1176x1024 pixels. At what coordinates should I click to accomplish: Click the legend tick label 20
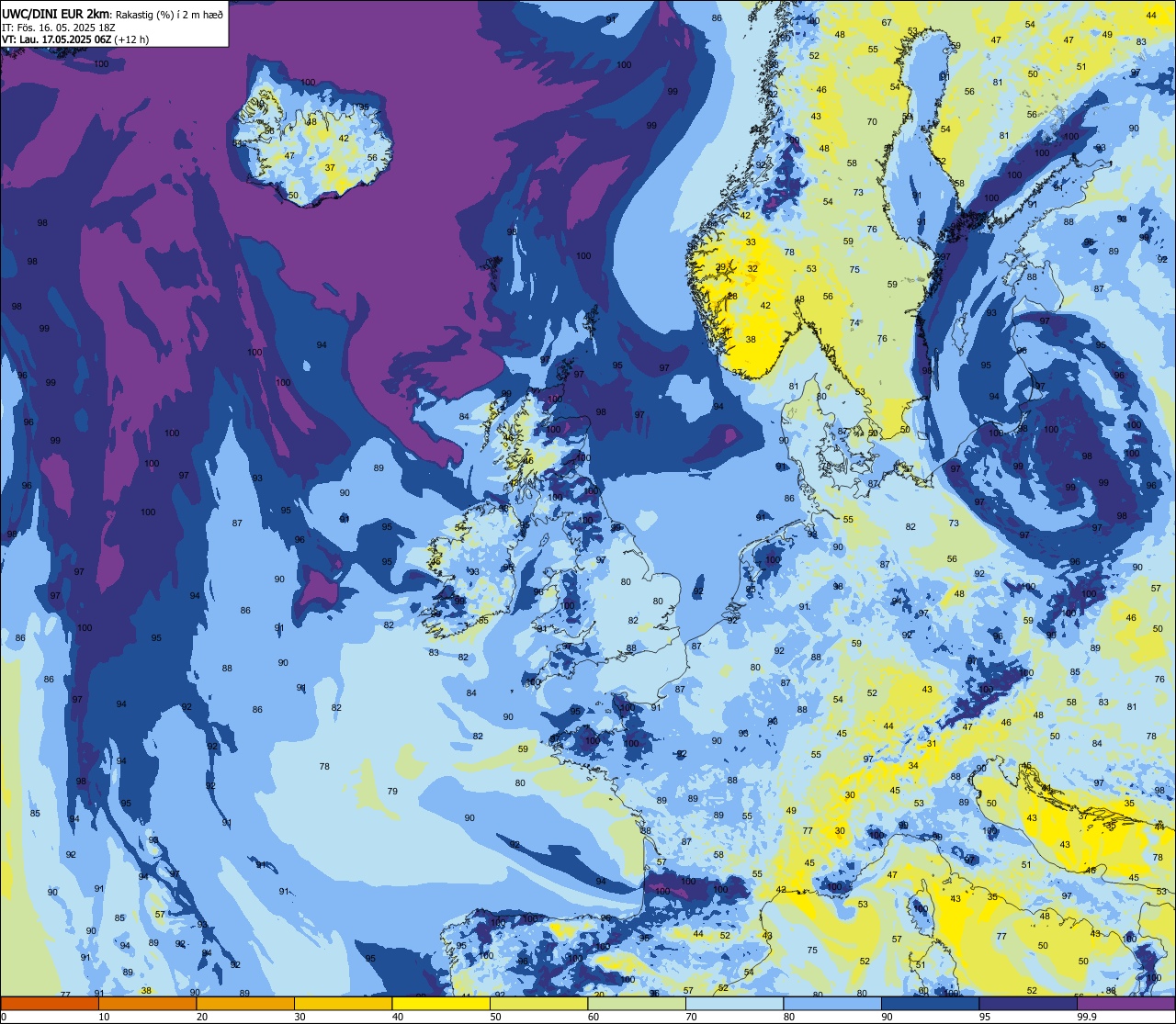pos(202,1017)
